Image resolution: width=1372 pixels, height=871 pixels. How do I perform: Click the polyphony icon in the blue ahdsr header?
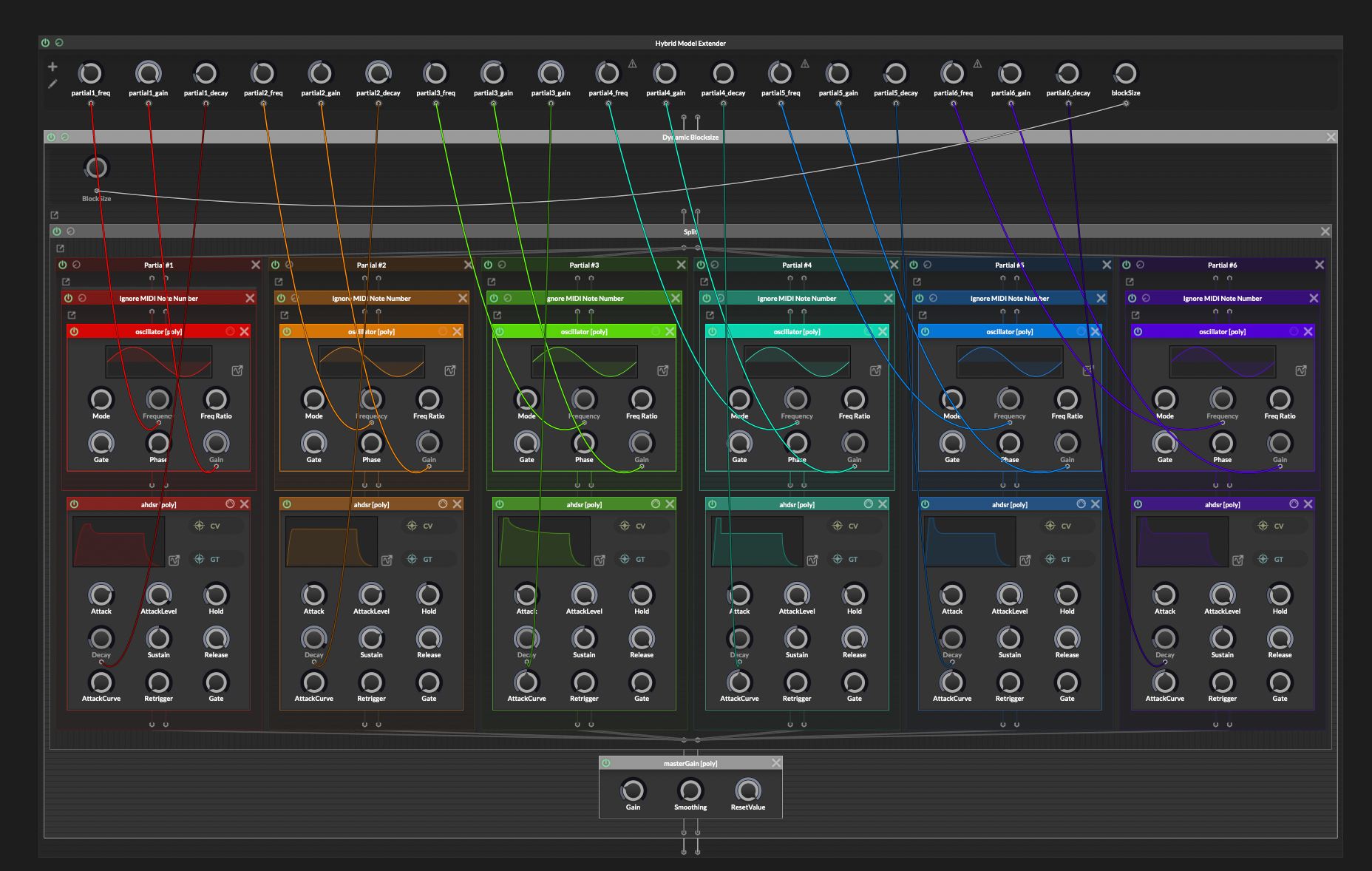pyautogui.click(x=1081, y=504)
